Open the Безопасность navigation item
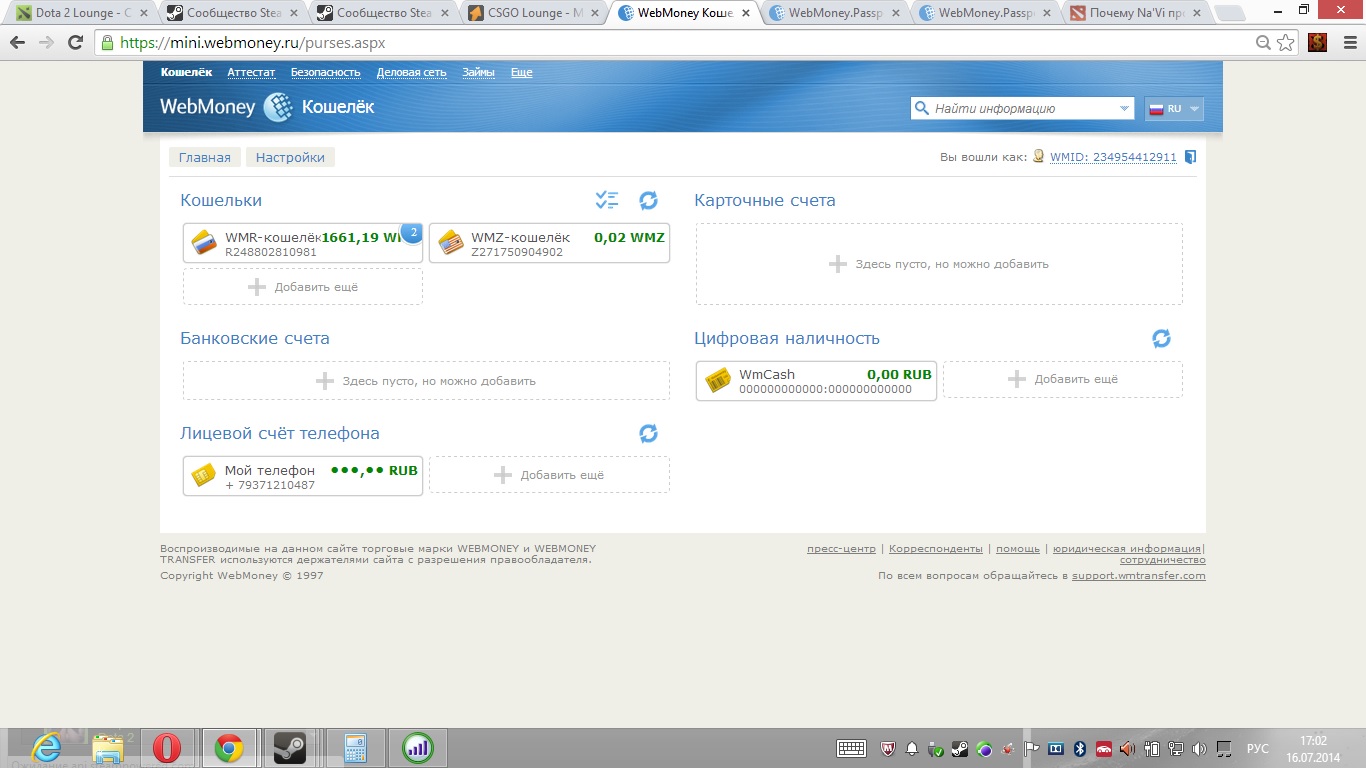 tap(326, 72)
